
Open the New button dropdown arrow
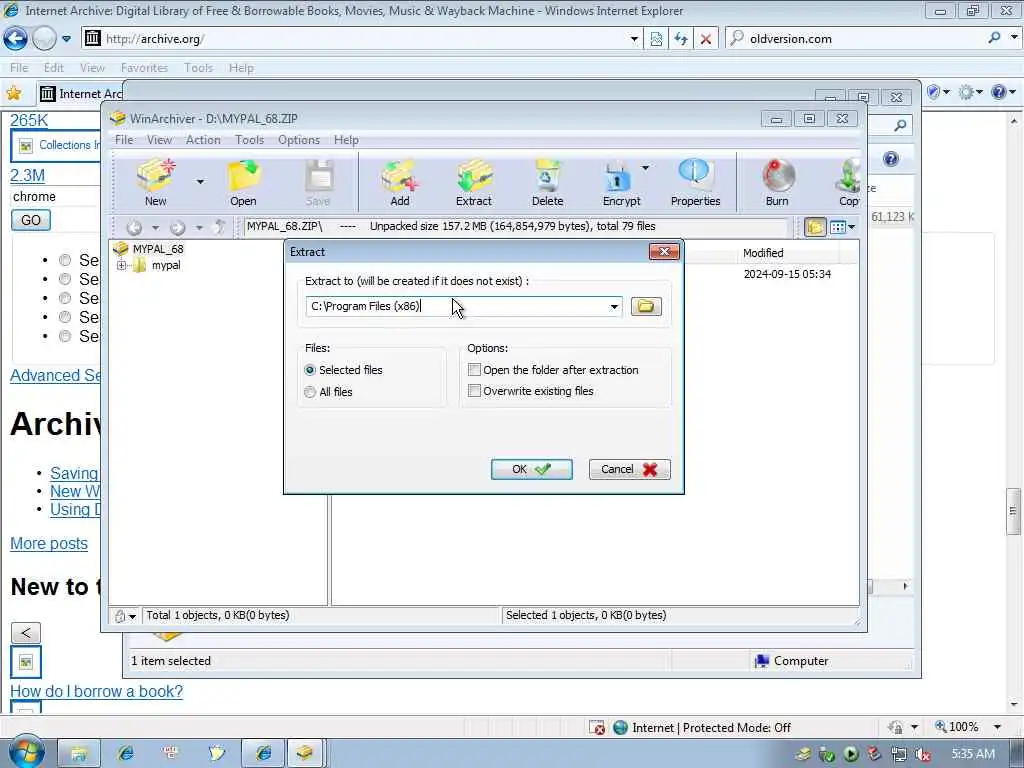[x=200, y=182]
